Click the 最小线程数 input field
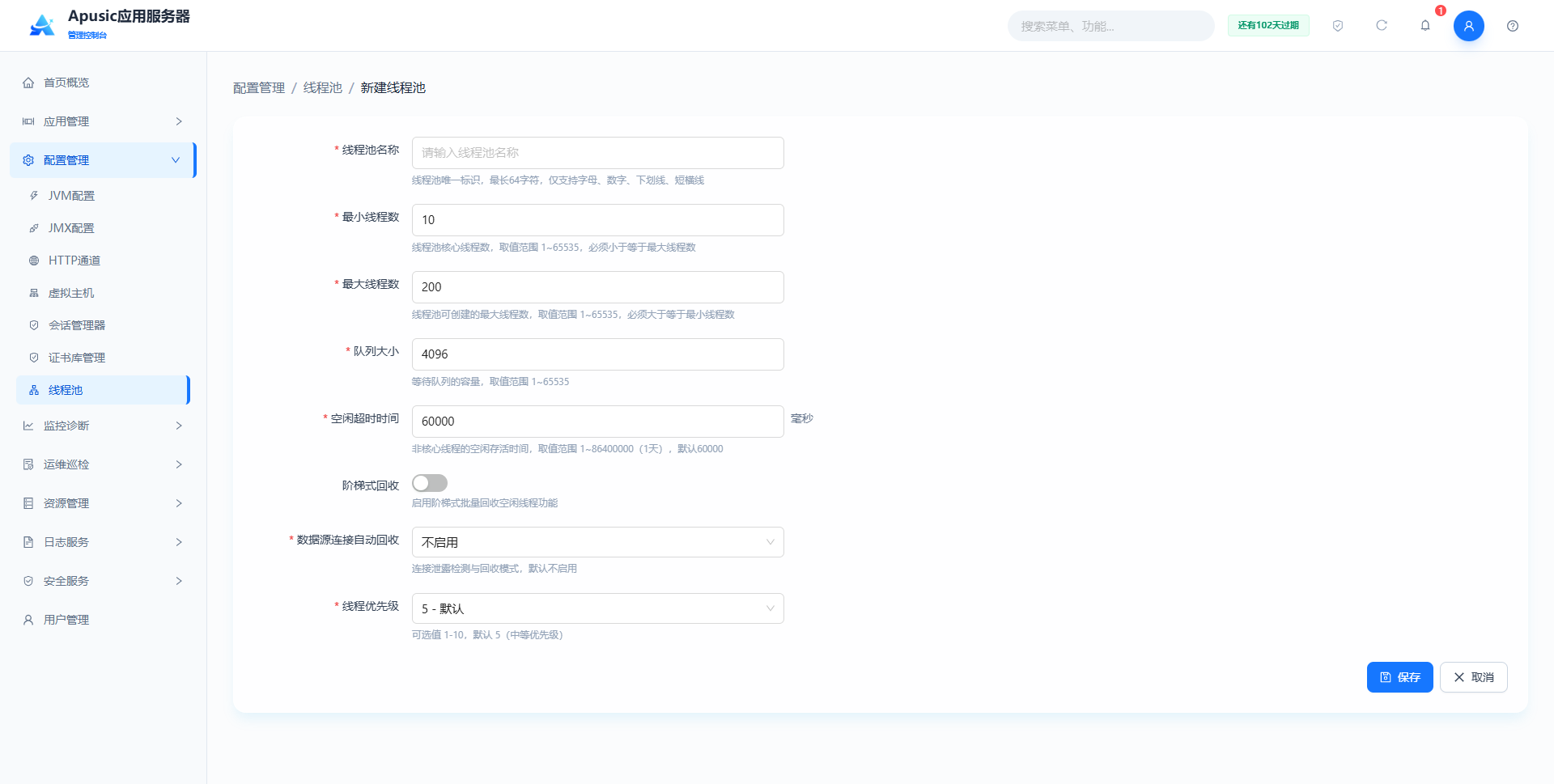The width and height of the screenshot is (1554, 784). pyautogui.click(x=598, y=220)
